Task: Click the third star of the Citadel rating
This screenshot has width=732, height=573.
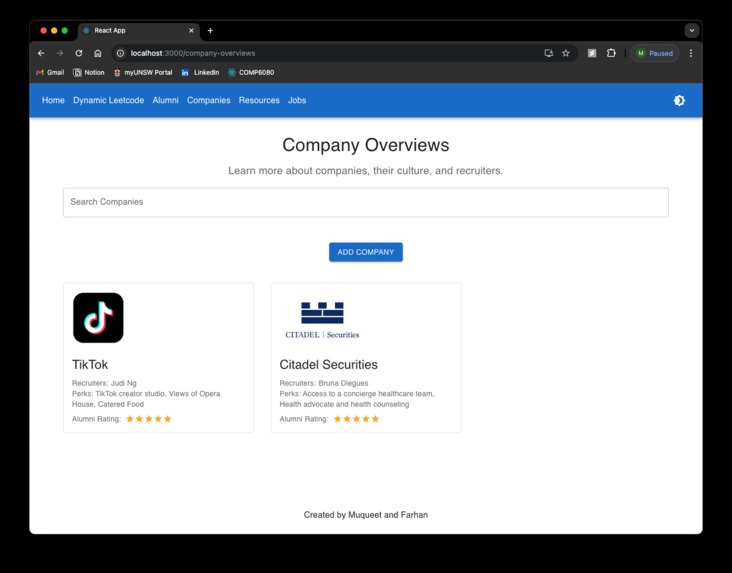Action: pos(357,419)
